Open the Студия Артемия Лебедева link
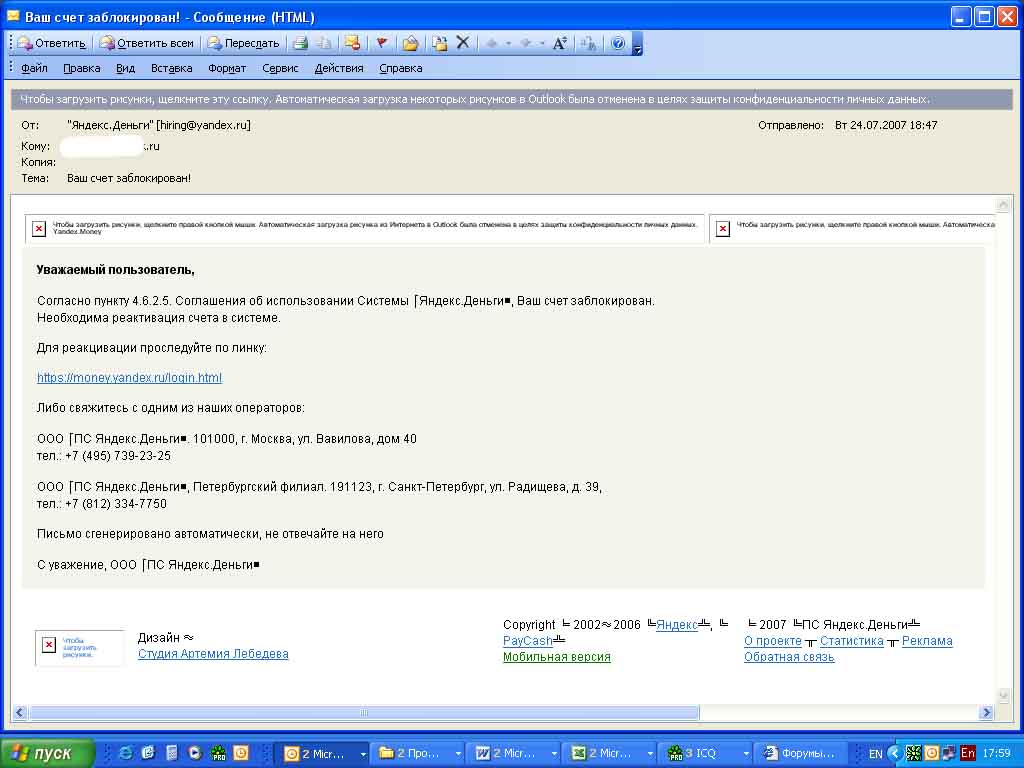 coord(213,654)
